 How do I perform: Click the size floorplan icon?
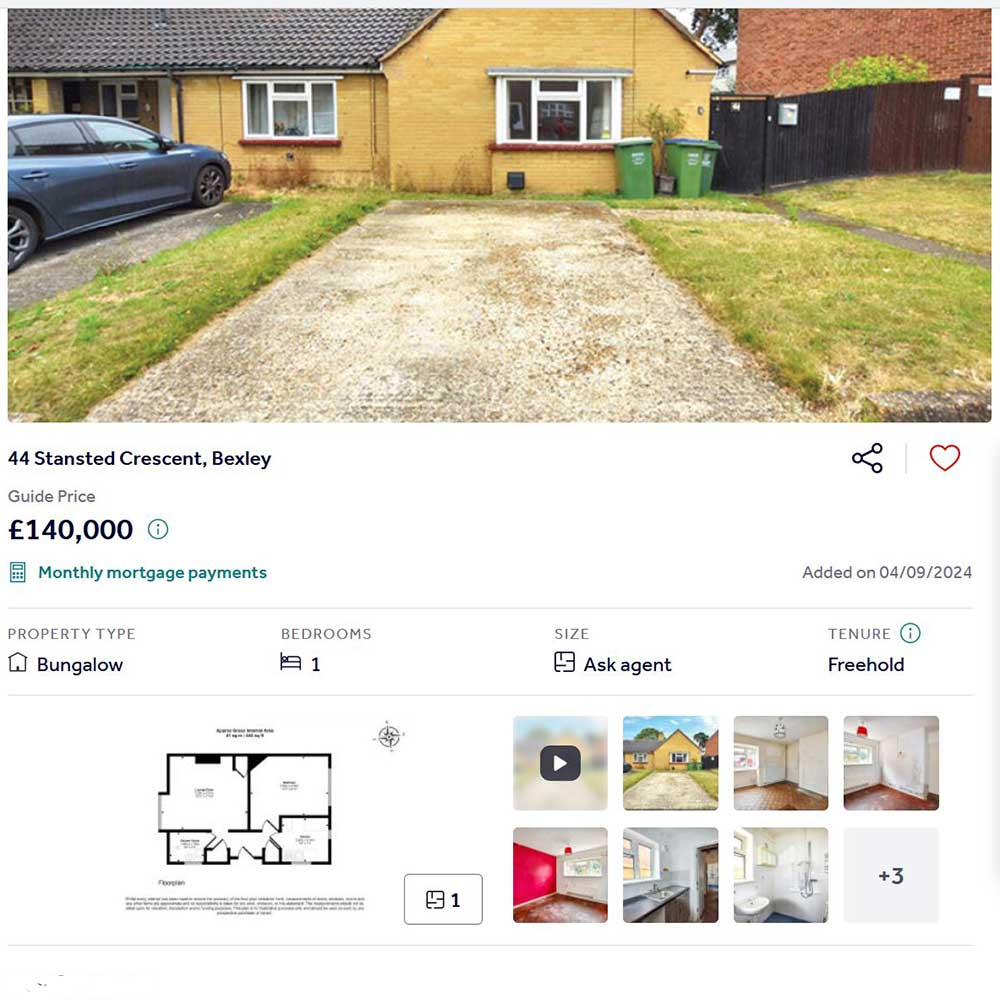[564, 662]
